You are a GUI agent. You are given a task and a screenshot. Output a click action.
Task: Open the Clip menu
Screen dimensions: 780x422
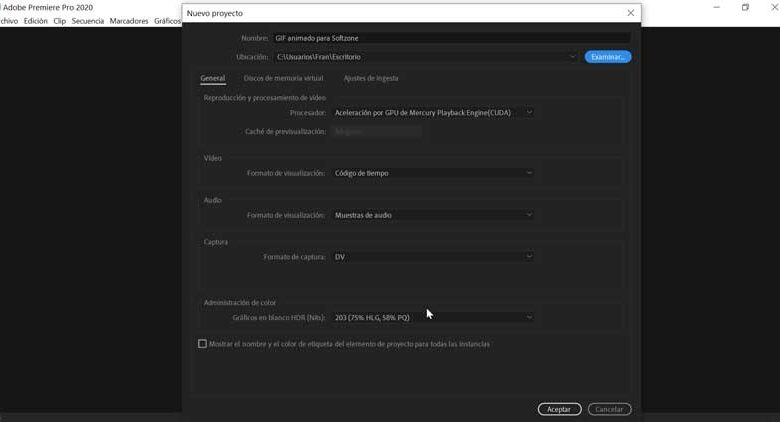(60, 21)
